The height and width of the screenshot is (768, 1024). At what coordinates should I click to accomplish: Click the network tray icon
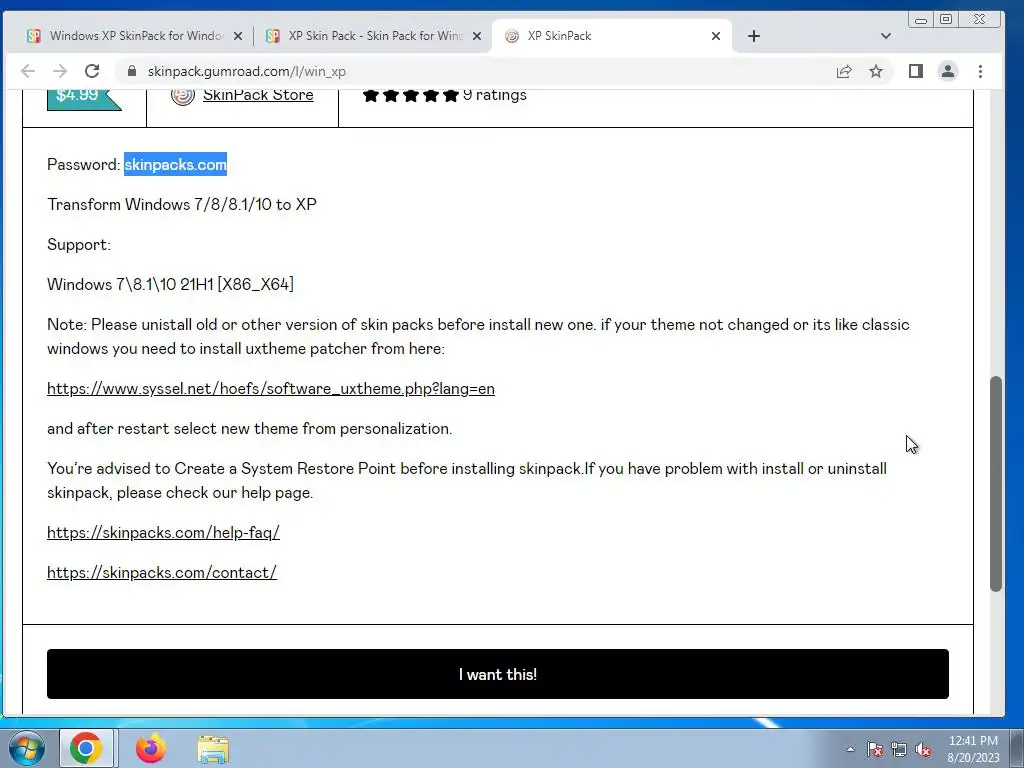click(899, 749)
